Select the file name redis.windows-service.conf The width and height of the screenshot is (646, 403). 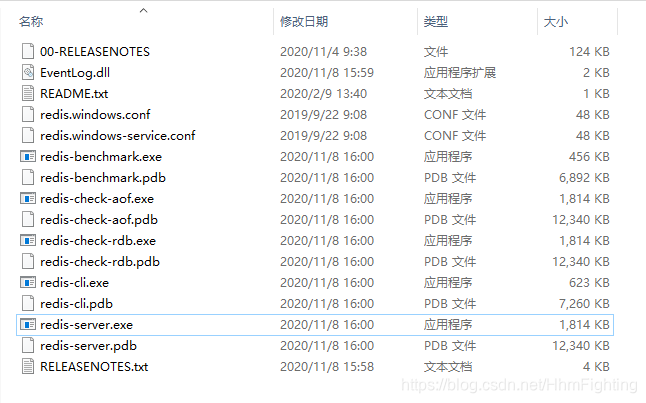[x=117, y=136]
